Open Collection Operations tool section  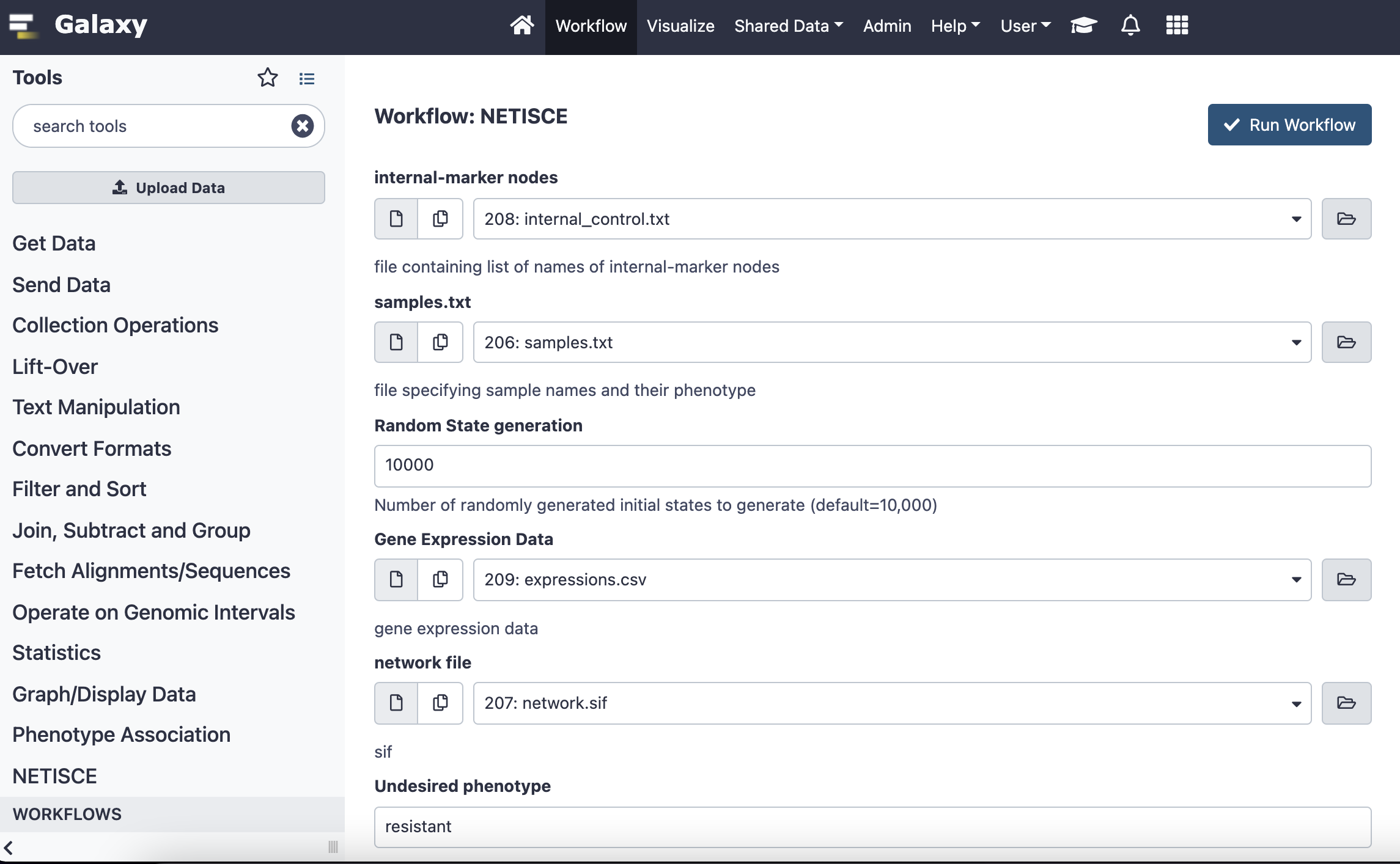[115, 325]
